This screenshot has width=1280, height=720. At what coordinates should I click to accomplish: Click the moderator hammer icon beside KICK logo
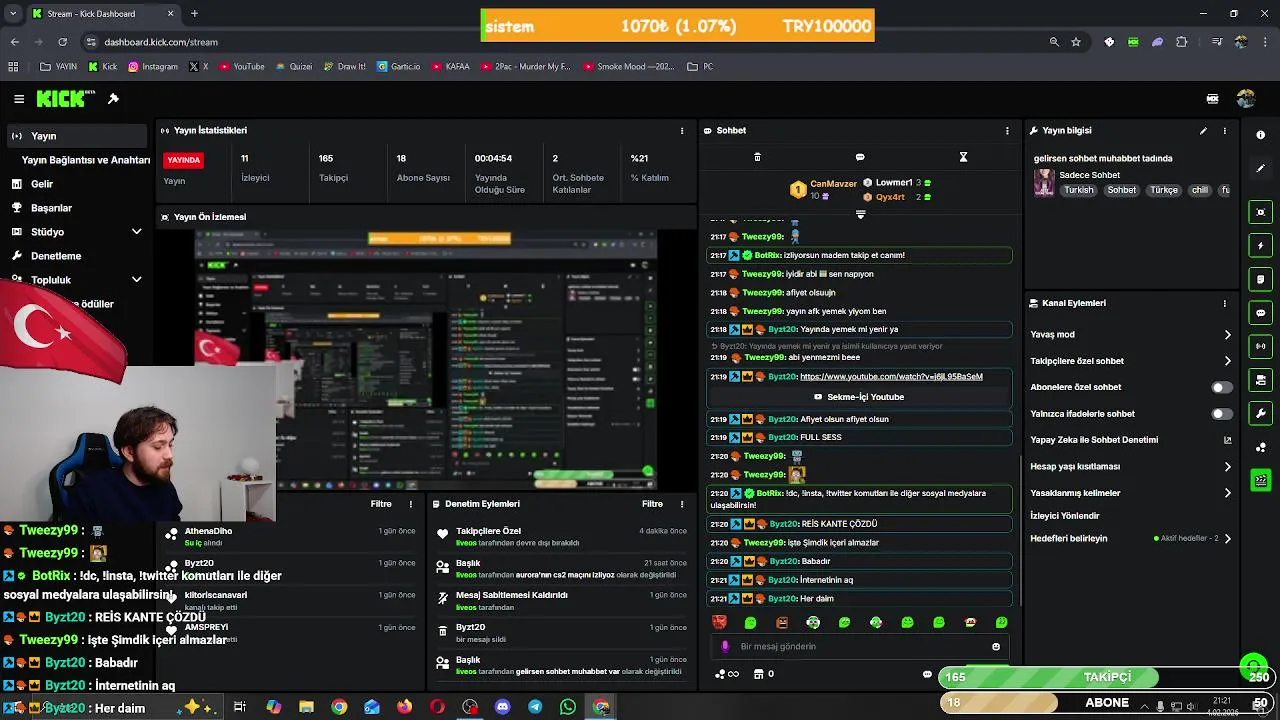(x=113, y=99)
